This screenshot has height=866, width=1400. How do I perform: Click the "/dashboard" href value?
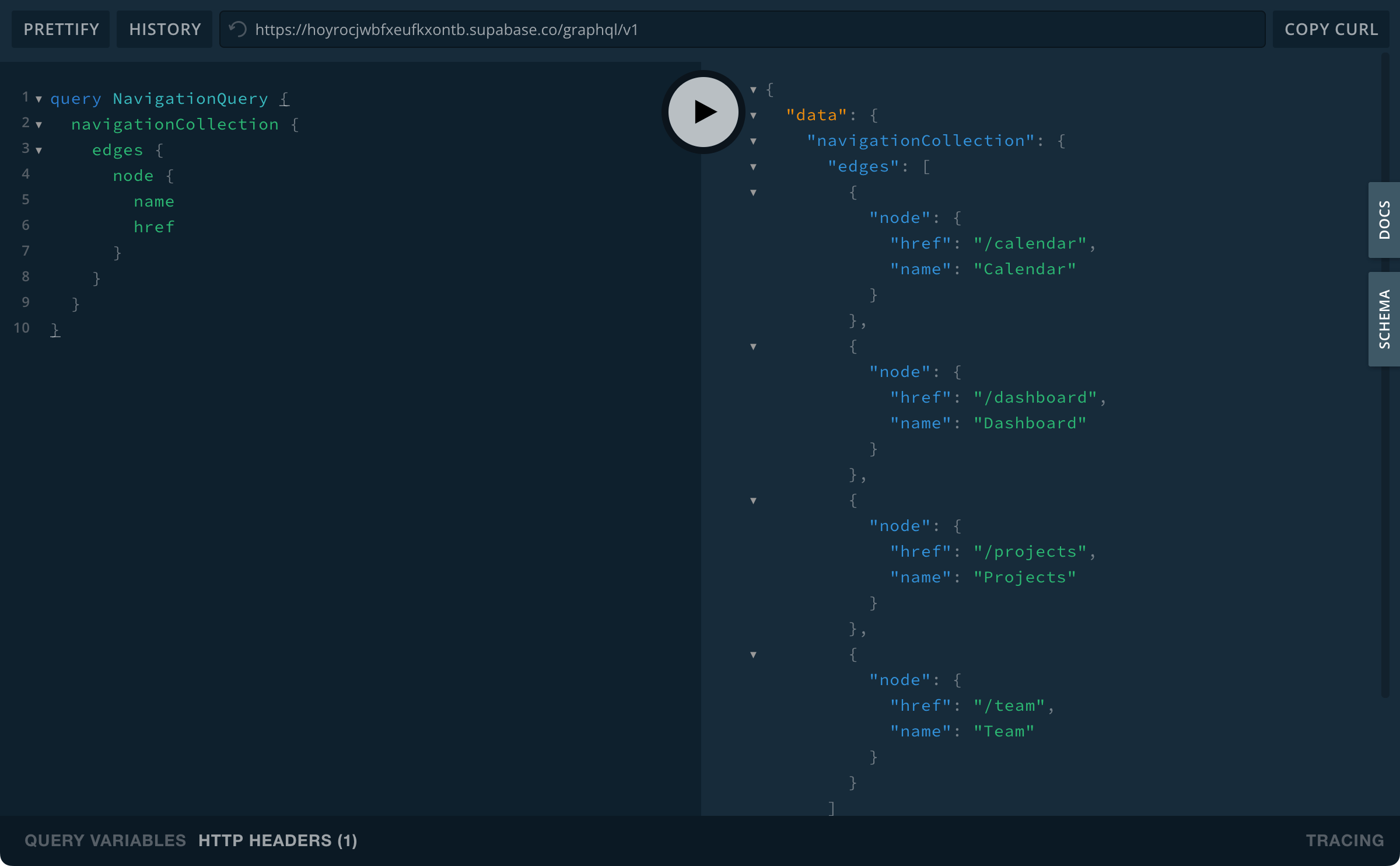coord(1035,397)
